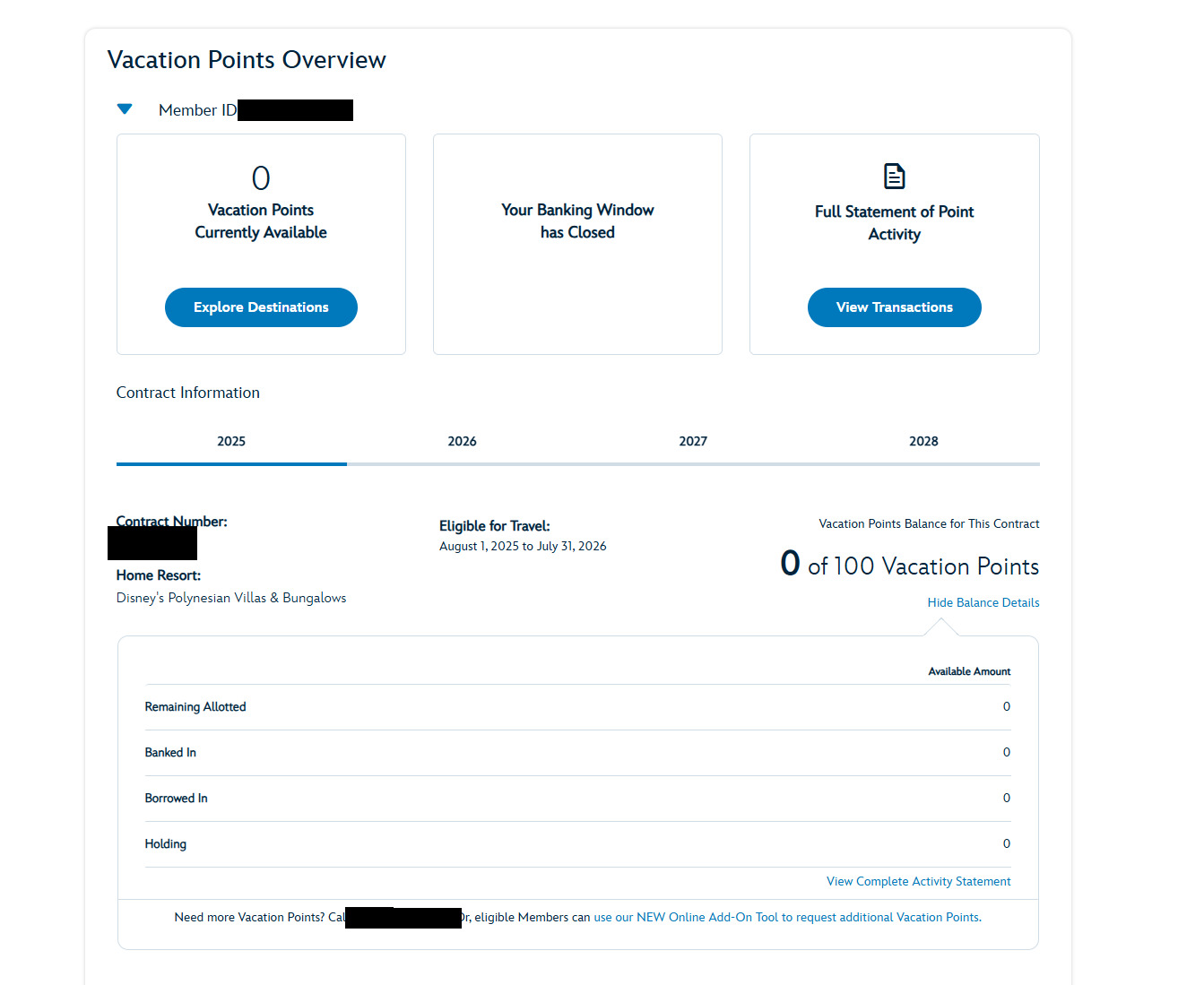The height and width of the screenshot is (985, 1204).
Task: Click the statement document icon
Action: coord(894,176)
